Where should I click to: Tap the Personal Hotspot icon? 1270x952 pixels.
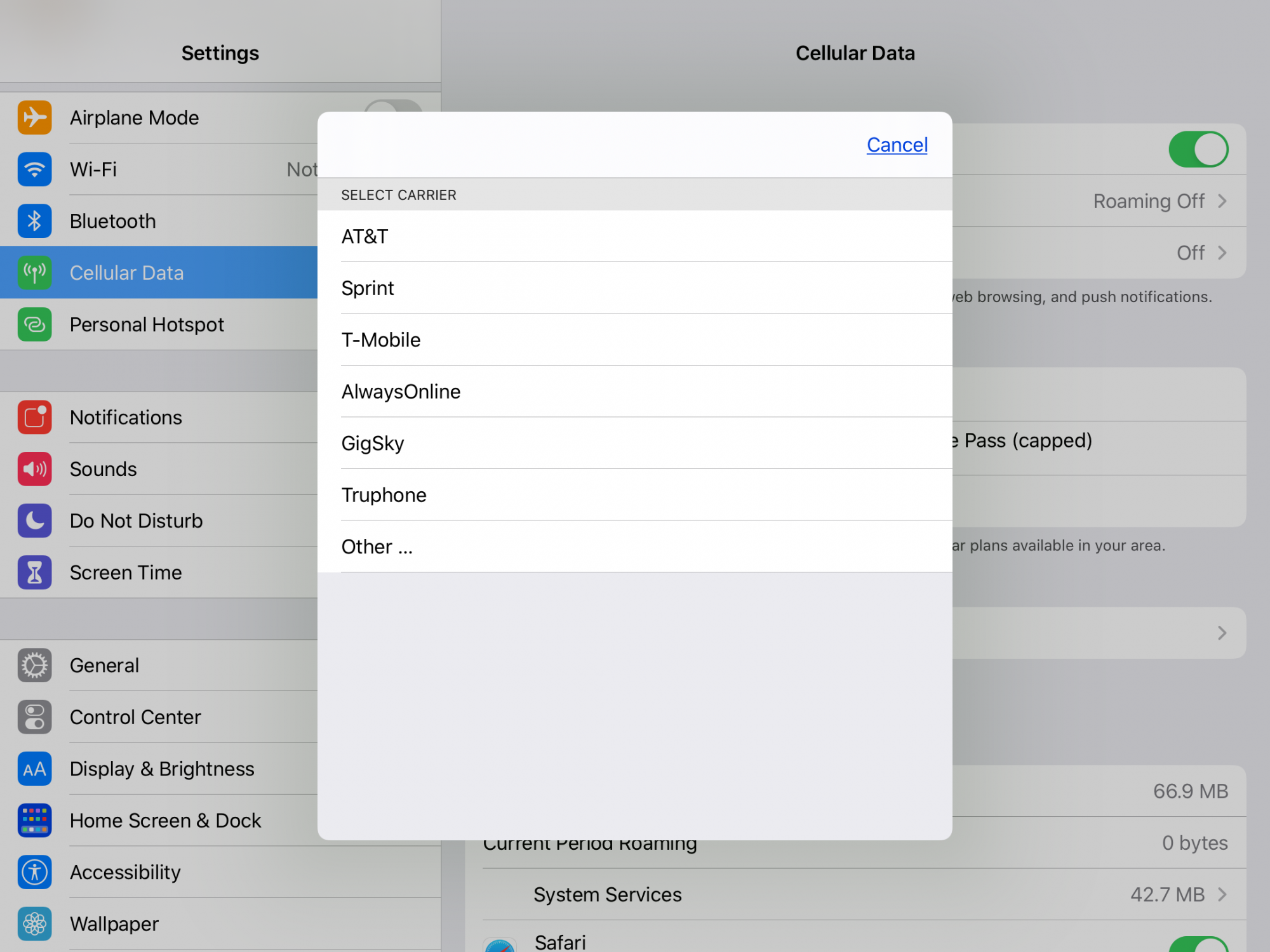34,324
